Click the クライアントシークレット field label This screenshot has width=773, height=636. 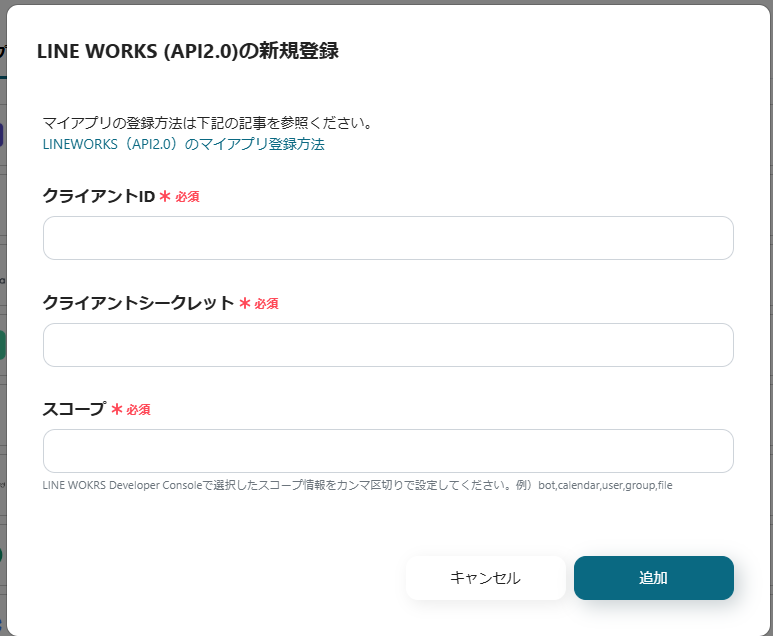coord(138,303)
